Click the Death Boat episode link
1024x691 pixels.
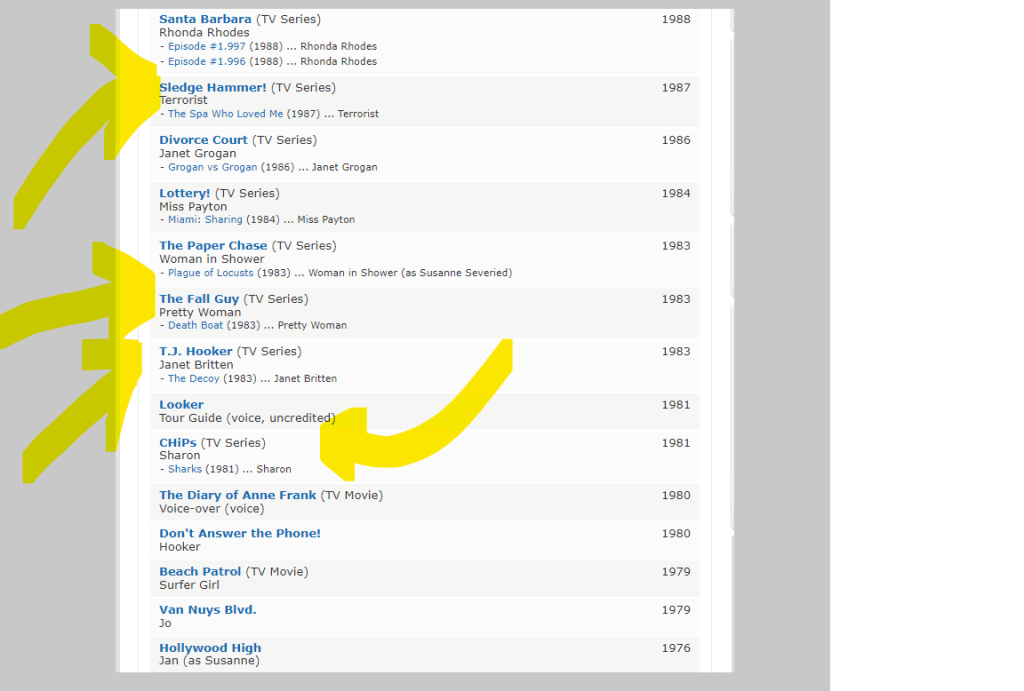(x=195, y=326)
